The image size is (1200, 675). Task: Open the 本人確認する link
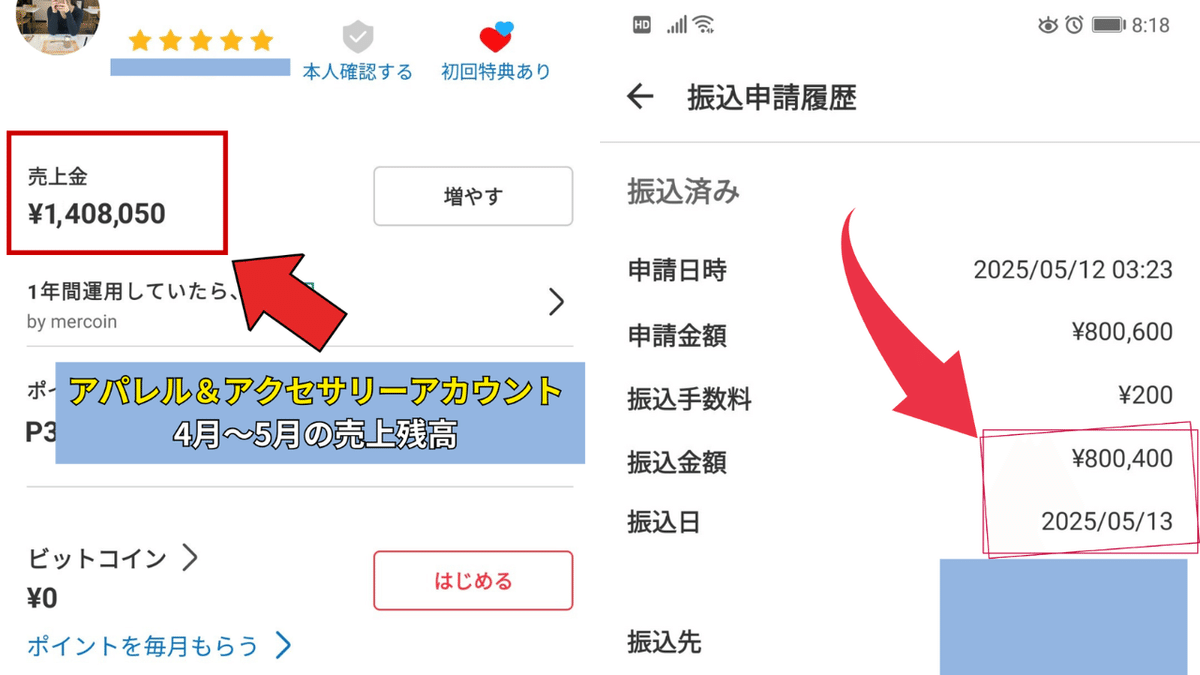tap(358, 72)
